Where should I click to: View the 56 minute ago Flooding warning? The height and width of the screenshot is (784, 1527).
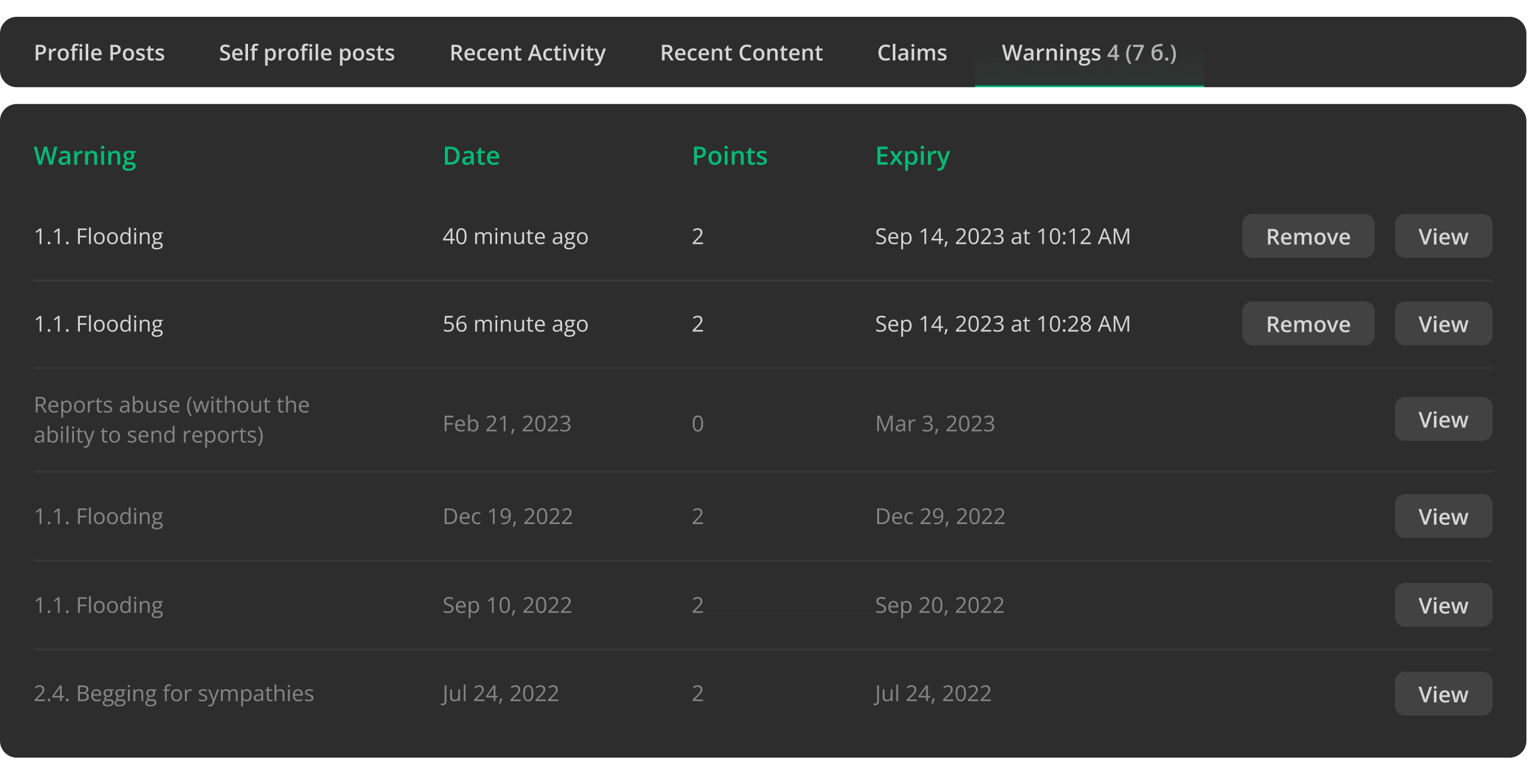click(x=1443, y=324)
